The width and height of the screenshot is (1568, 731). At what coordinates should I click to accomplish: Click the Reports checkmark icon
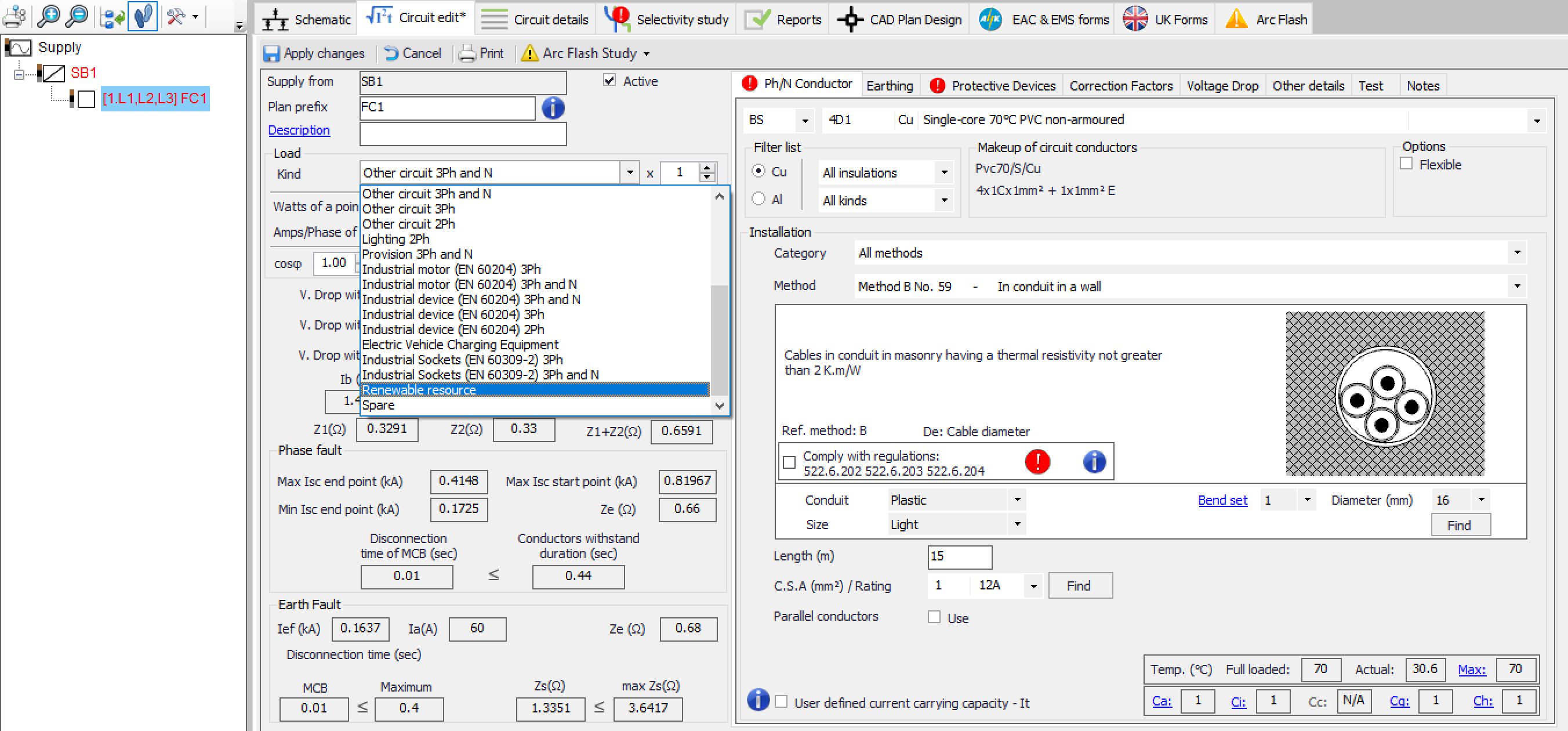[757, 20]
